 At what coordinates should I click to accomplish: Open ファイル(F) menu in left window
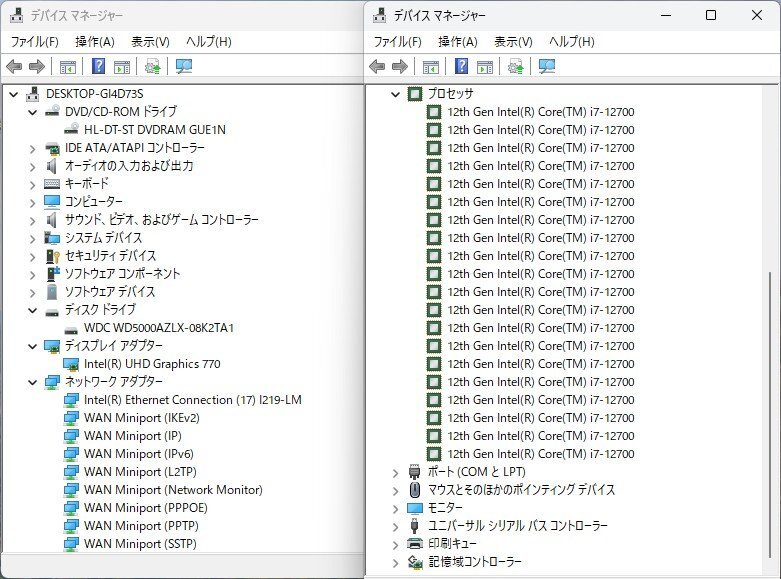click(x=35, y=42)
